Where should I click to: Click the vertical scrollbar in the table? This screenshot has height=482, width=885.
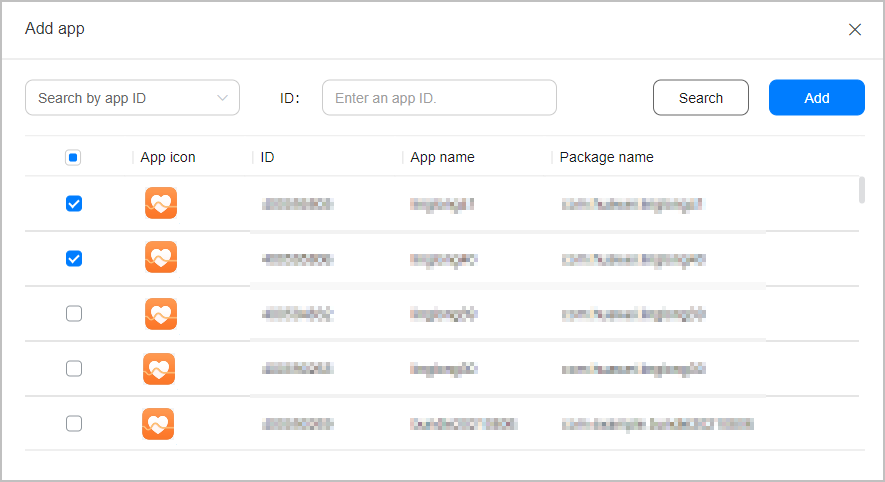[x=862, y=190]
